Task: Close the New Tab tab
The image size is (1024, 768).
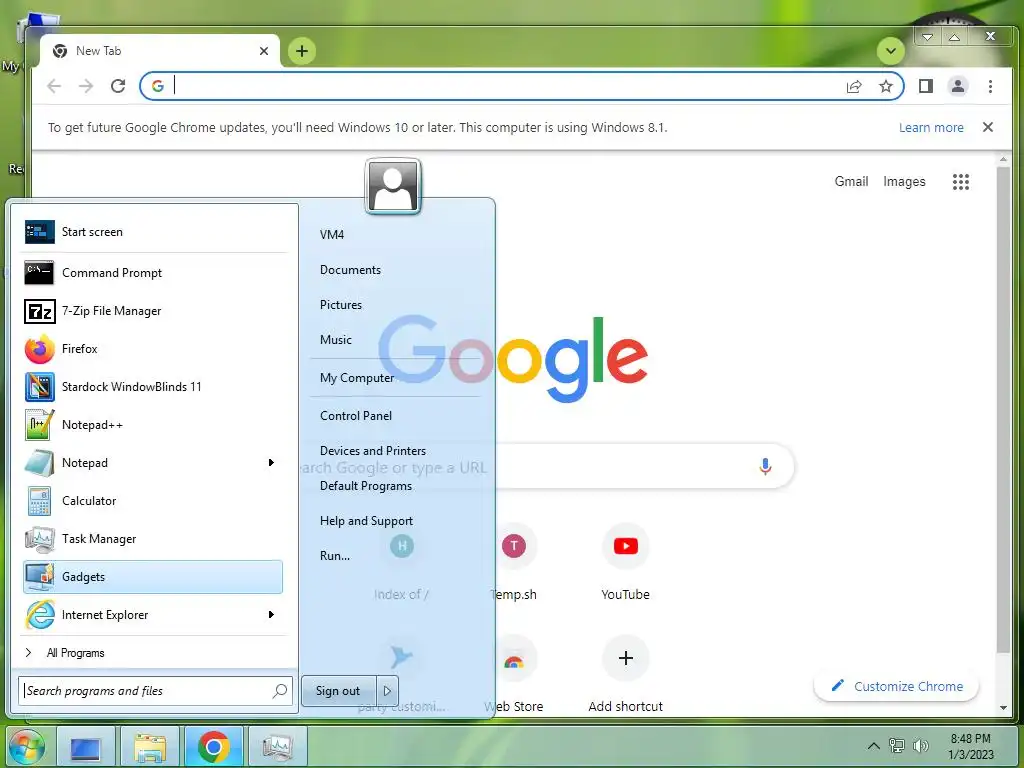Action: coord(264,51)
